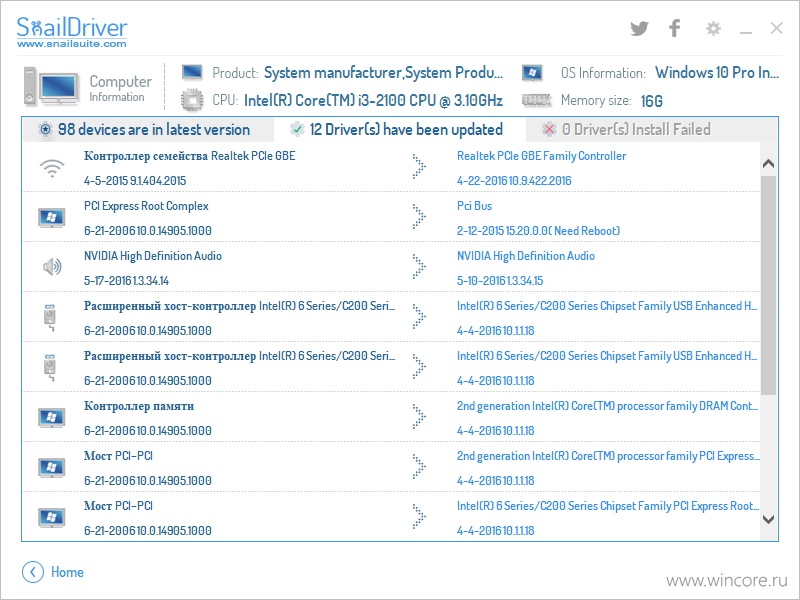This screenshot has width=800, height=600.
Task: Click the arrow icon in Realtek PCIe GBE row
Action: pyautogui.click(x=419, y=167)
